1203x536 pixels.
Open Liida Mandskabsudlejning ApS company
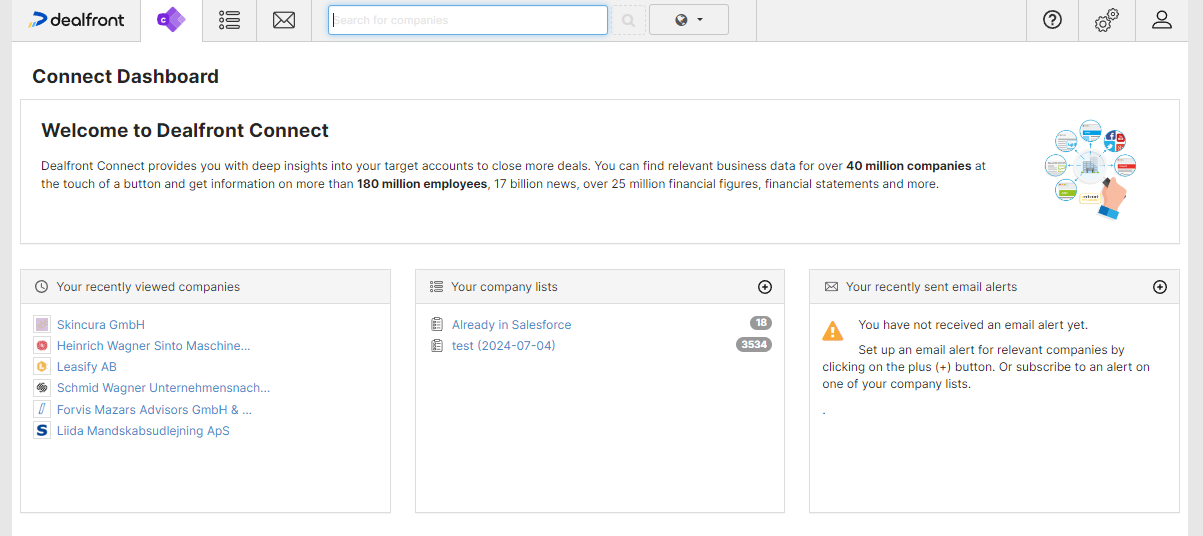pos(143,431)
